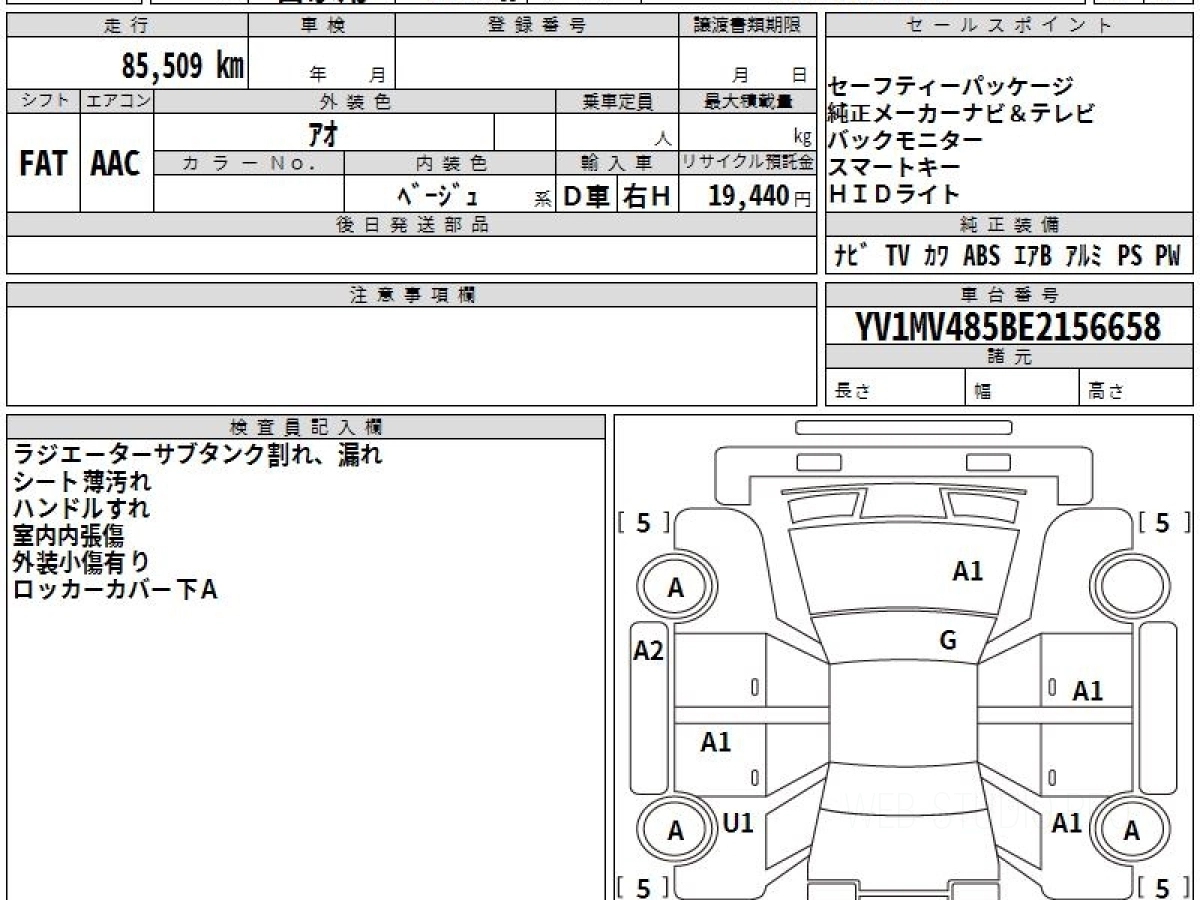This screenshot has width=1200, height=900.
Task: Select the 右H steering value
Action: (x=647, y=196)
